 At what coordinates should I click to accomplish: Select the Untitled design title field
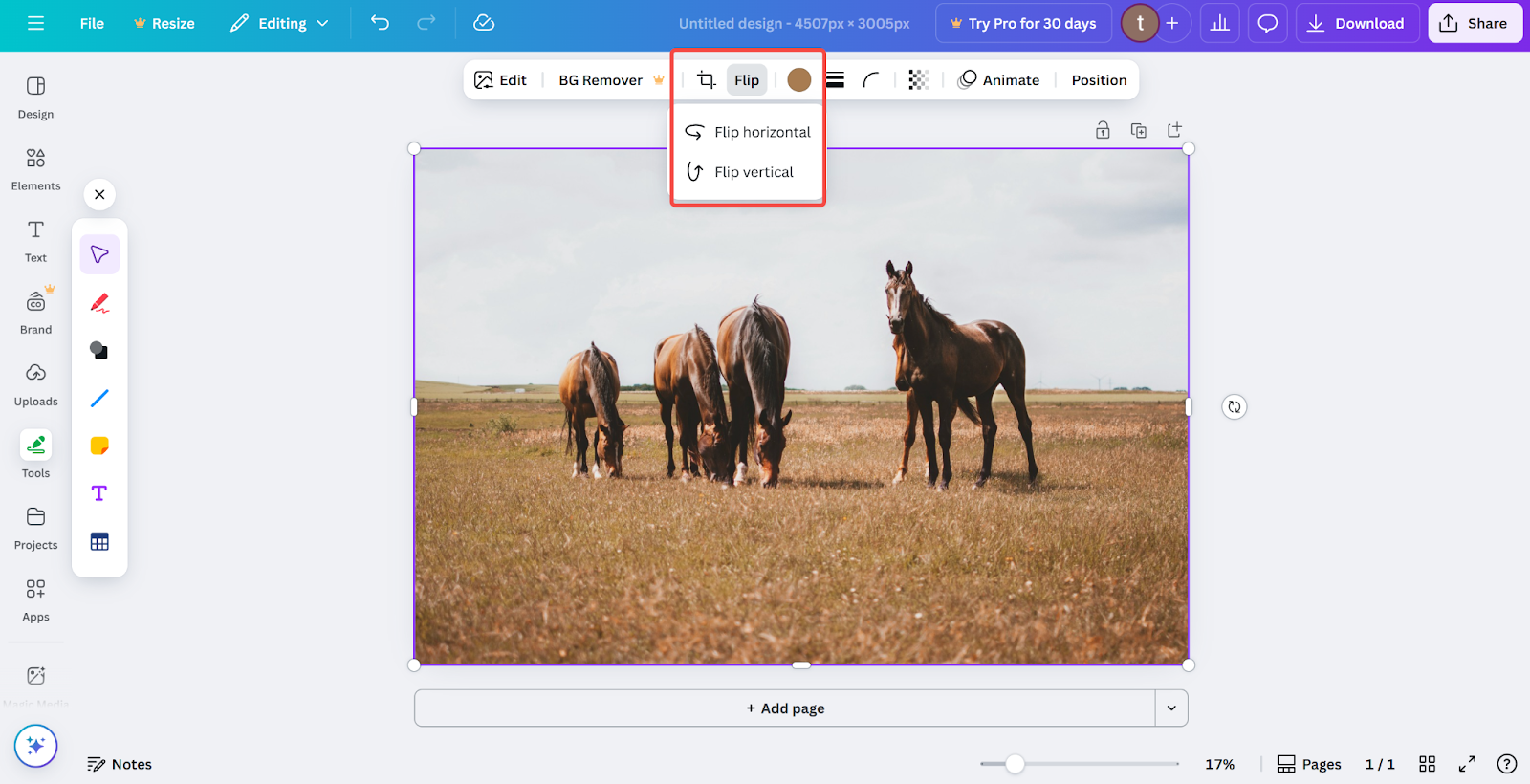pos(794,23)
